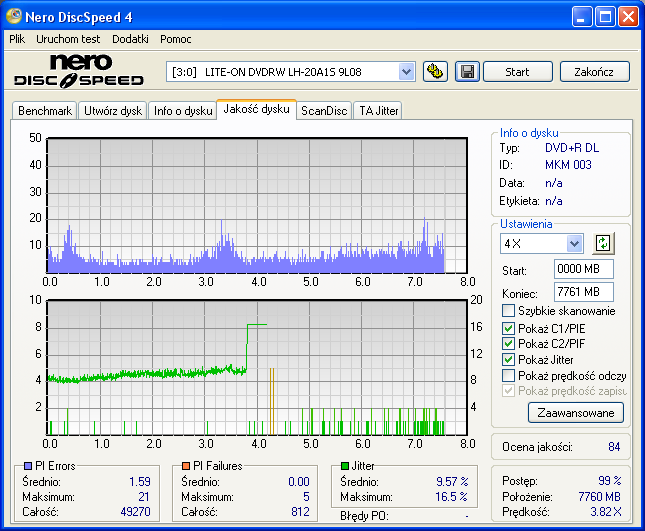Close the Nero DiscSpeed window
This screenshot has width=645, height=531.
point(629,17)
